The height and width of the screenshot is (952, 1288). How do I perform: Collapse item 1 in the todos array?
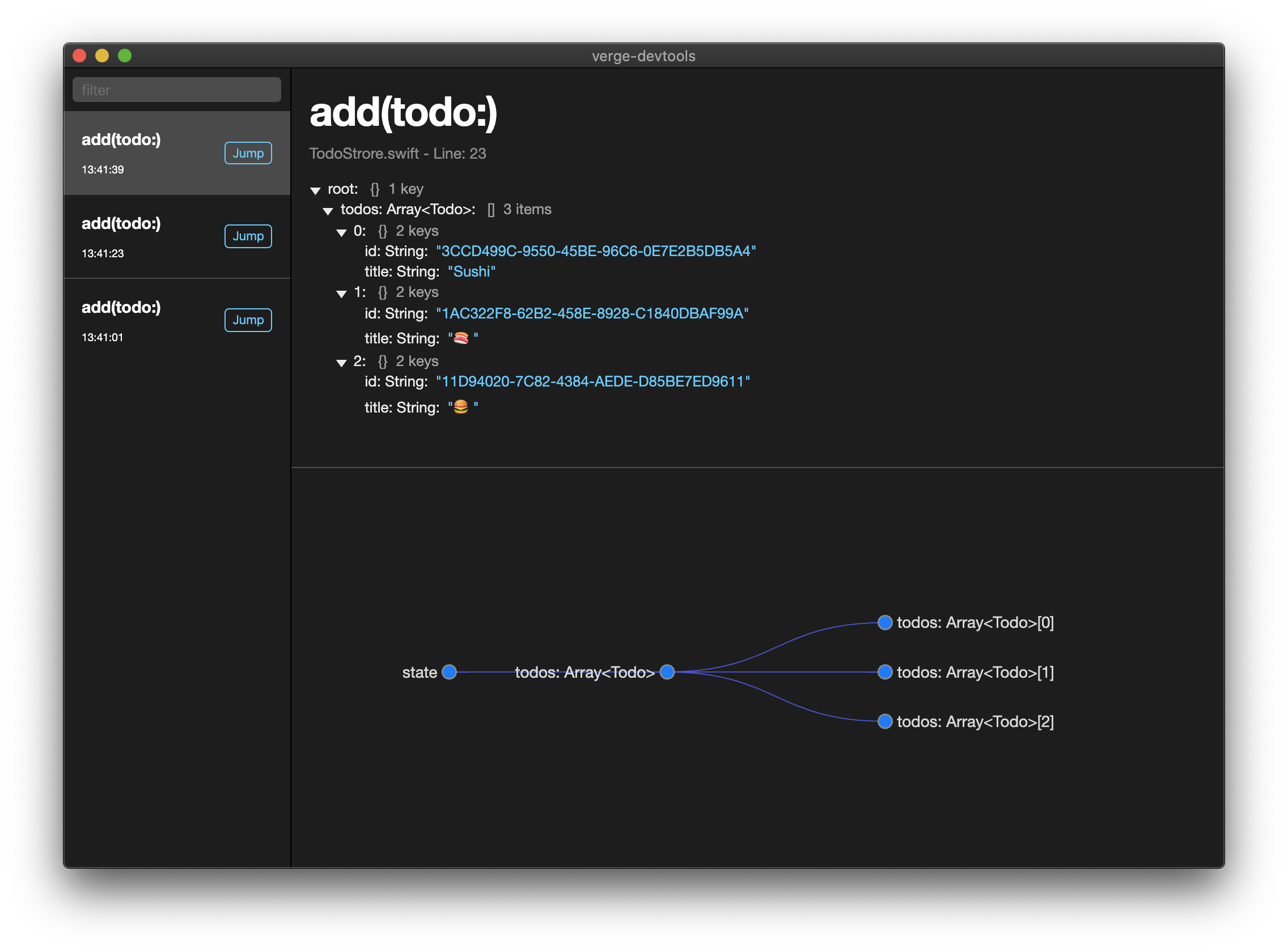(x=341, y=294)
